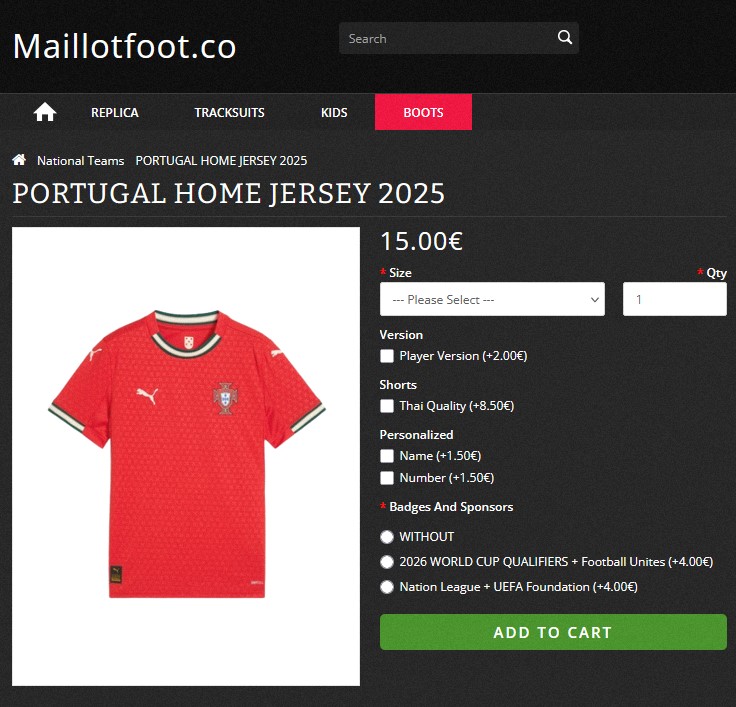The width and height of the screenshot is (736, 707).
Task: Click the search magnifier icon
Action: (x=564, y=37)
